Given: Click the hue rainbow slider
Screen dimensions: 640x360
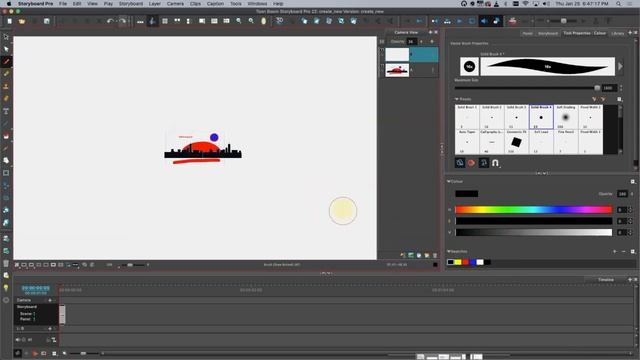Looking at the screenshot, I should point(533,210).
